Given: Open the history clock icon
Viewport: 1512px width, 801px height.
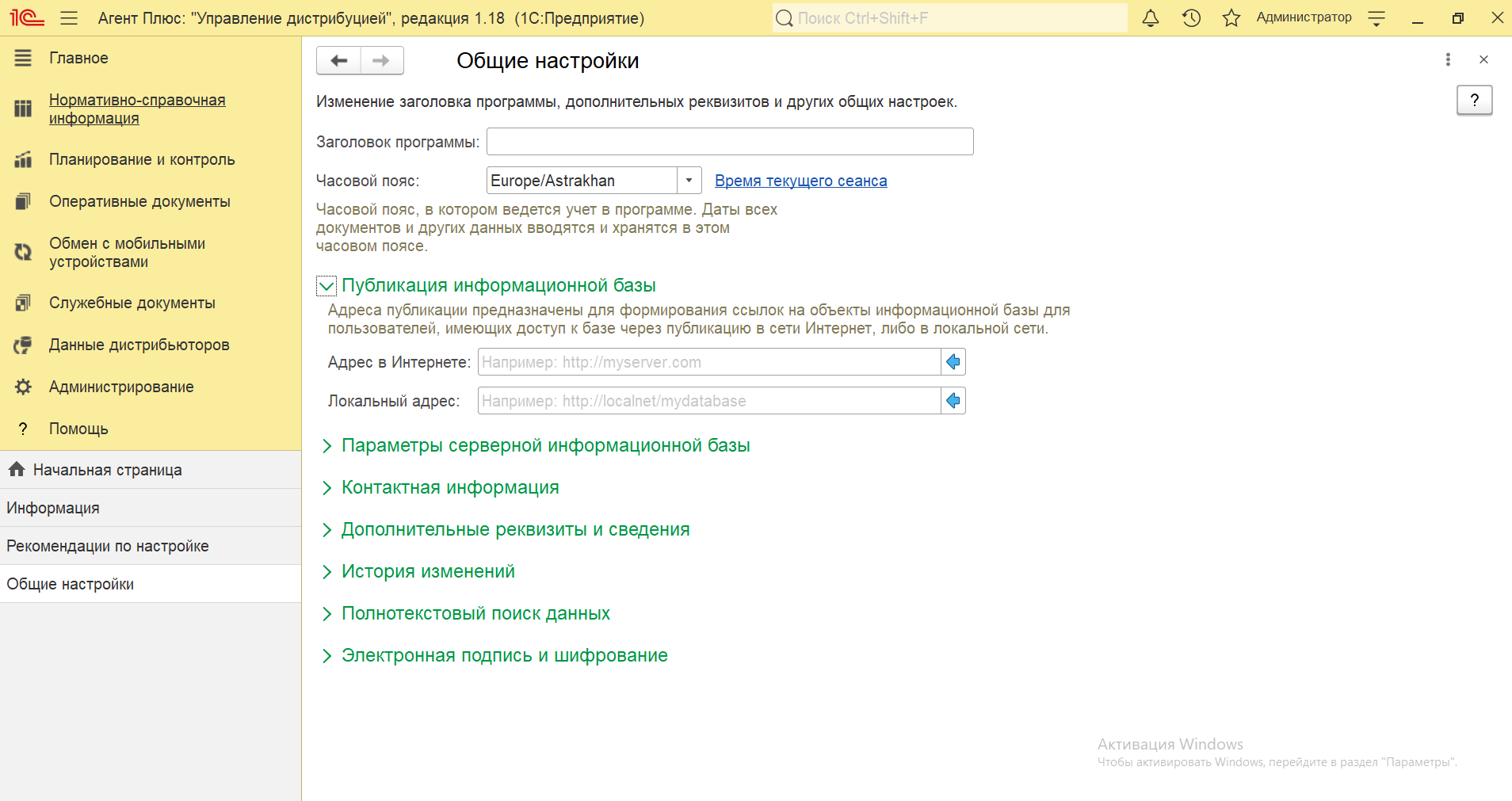Looking at the screenshot, I should click(1191, 17).
